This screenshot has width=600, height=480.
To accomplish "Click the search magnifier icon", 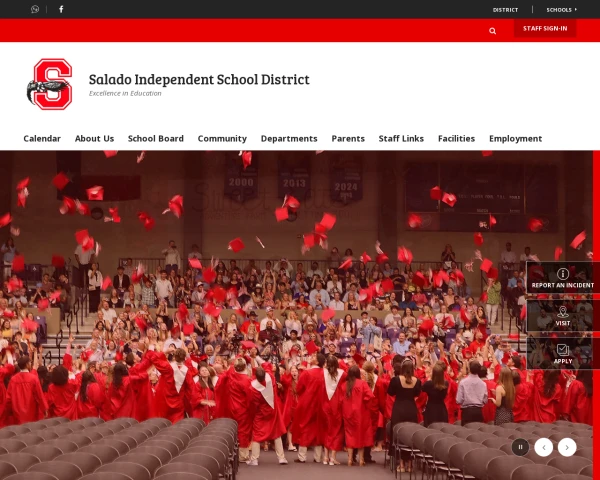I will (x=492, y=31).
